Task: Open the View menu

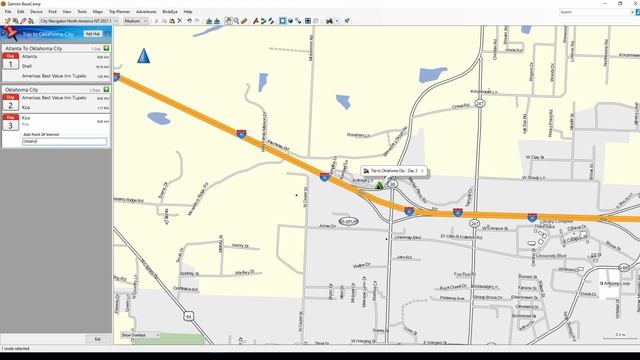Action: (x=67, y=12)
